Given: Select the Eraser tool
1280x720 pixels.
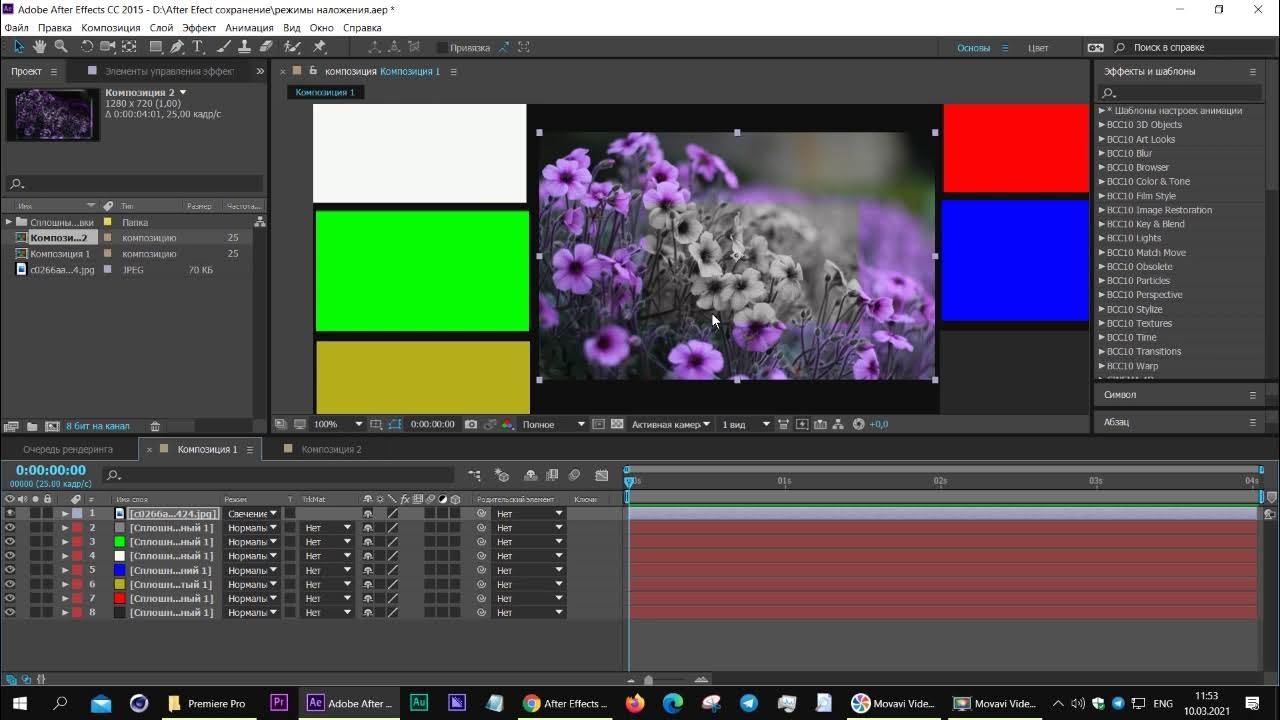Looking at the screenshot, I should 266,47.
